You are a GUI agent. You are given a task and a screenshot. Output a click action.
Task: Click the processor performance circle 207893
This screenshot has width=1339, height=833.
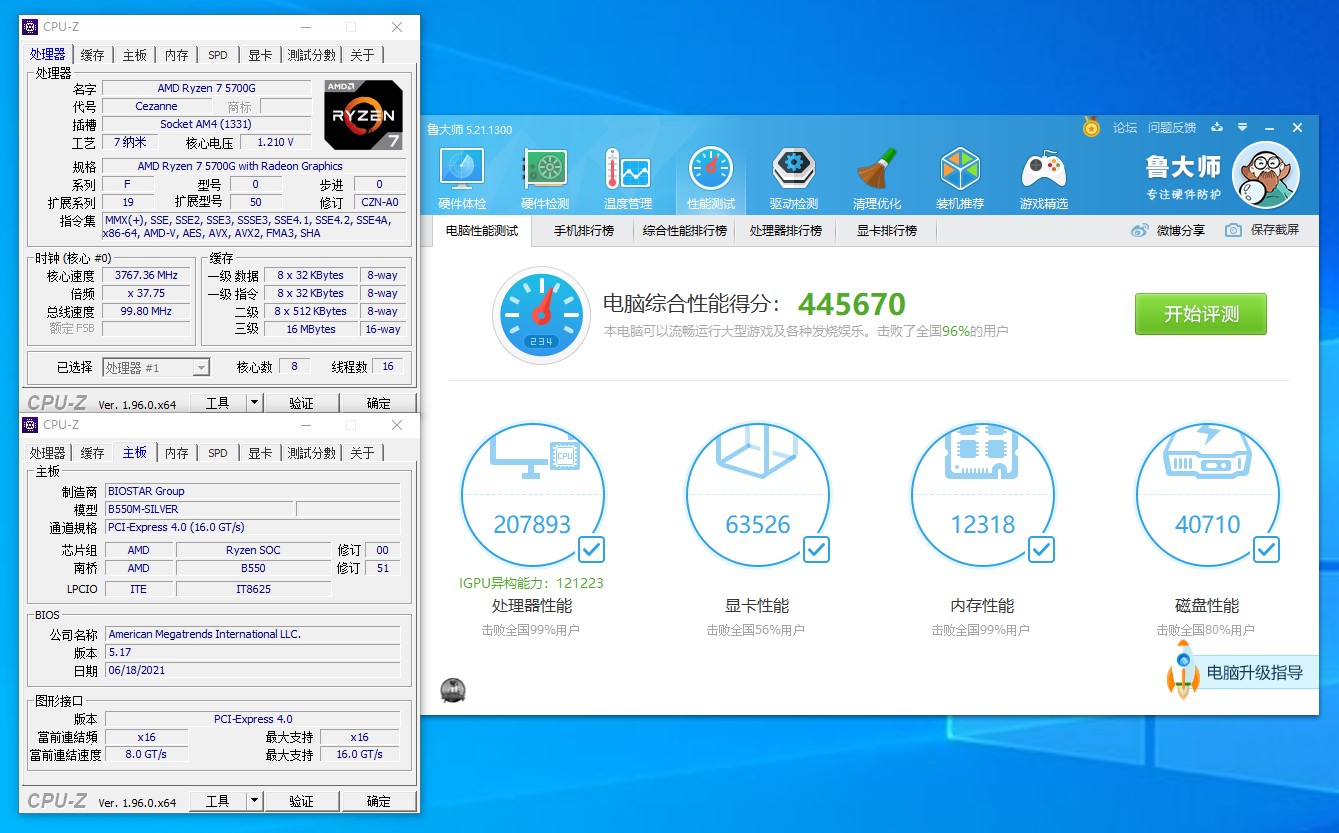533,495
